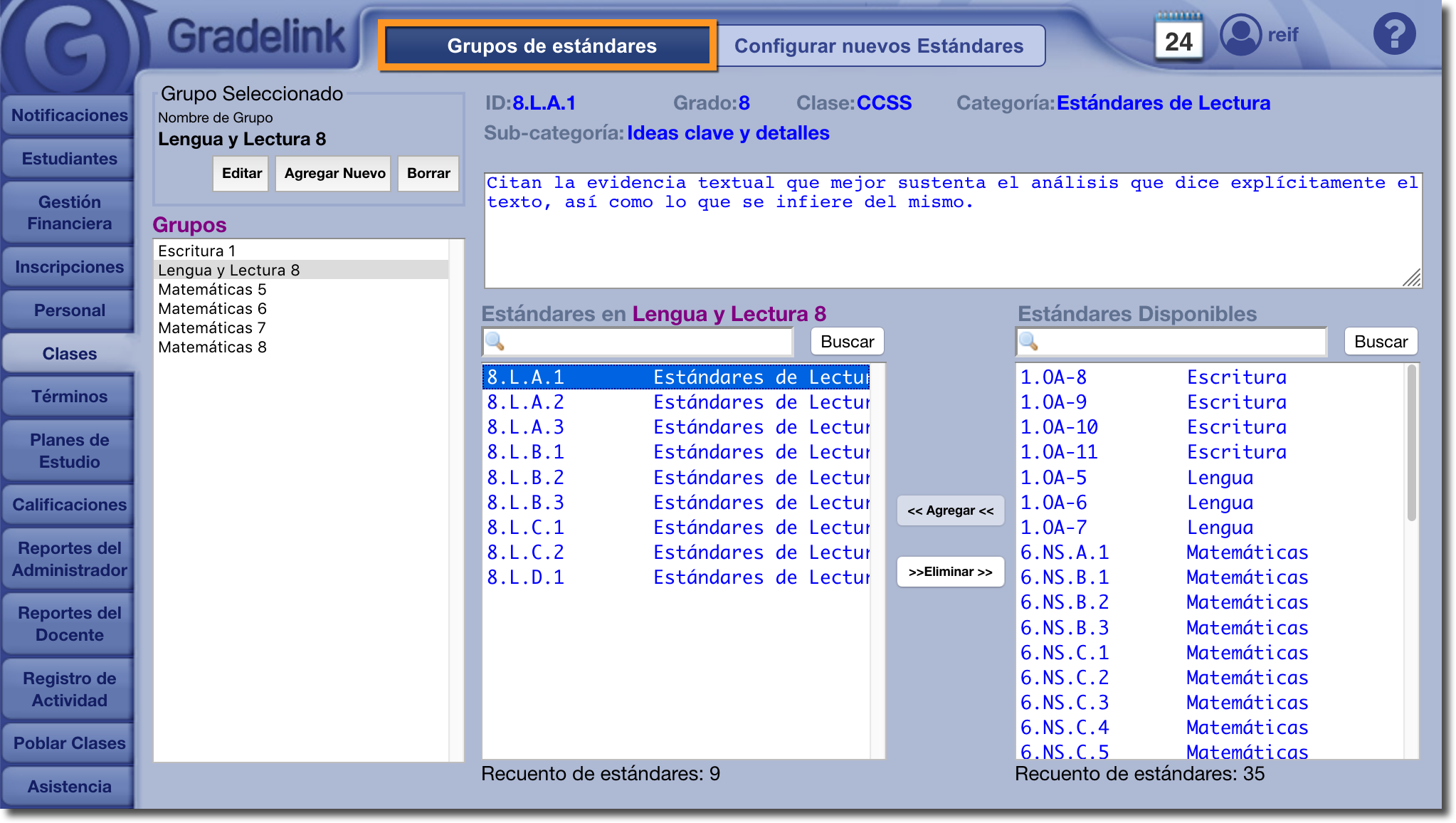
Task: Open the help question mark icon
Action: pos(1393,34)
